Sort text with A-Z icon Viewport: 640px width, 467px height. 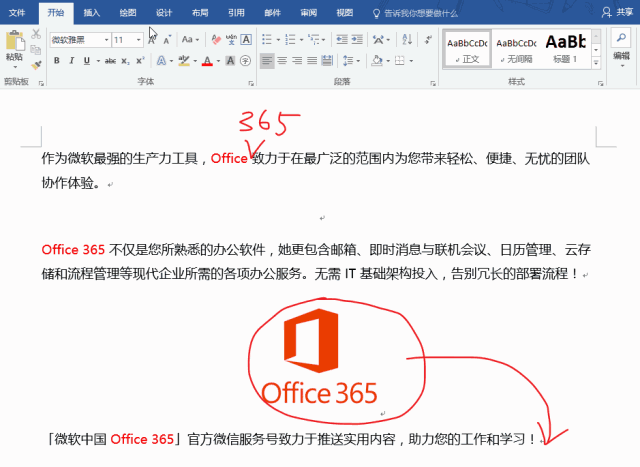(x=407, y=40)
